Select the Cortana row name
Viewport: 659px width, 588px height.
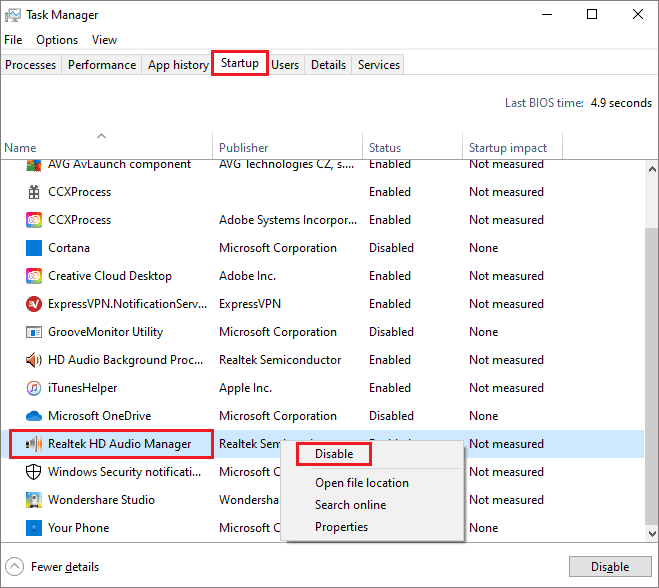point(69,248)
